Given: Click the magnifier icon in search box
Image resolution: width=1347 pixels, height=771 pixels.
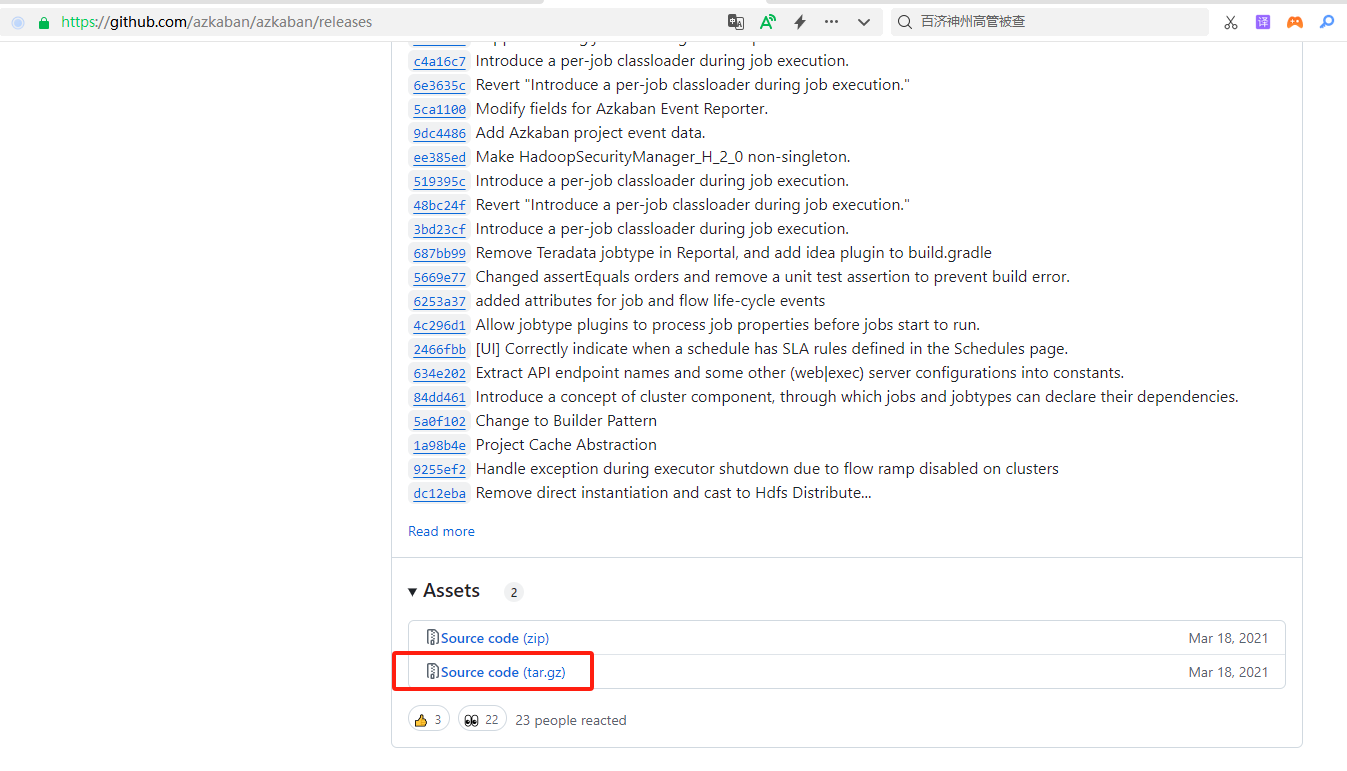Looking at the screenshot, I should 904,22.
